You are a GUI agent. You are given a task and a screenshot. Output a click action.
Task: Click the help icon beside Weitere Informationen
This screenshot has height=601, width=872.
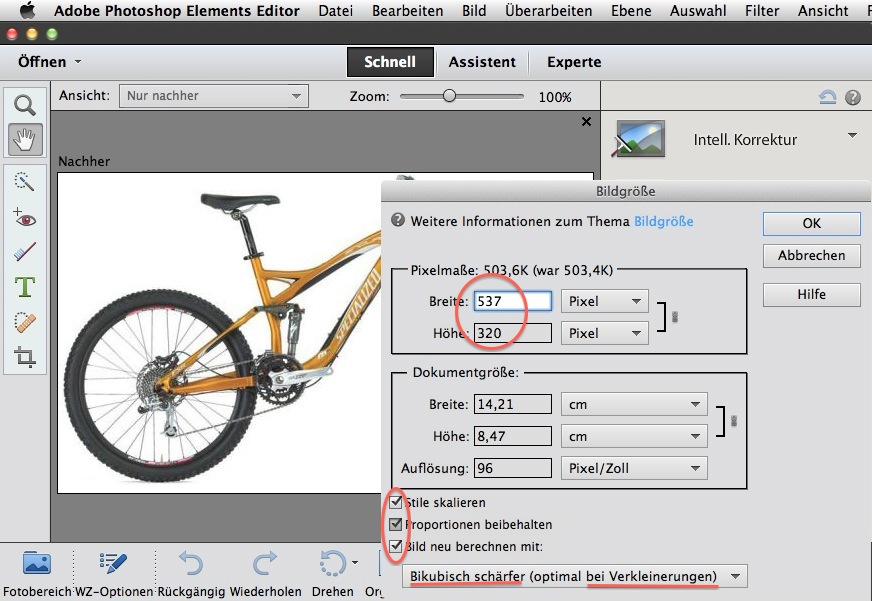398,220
